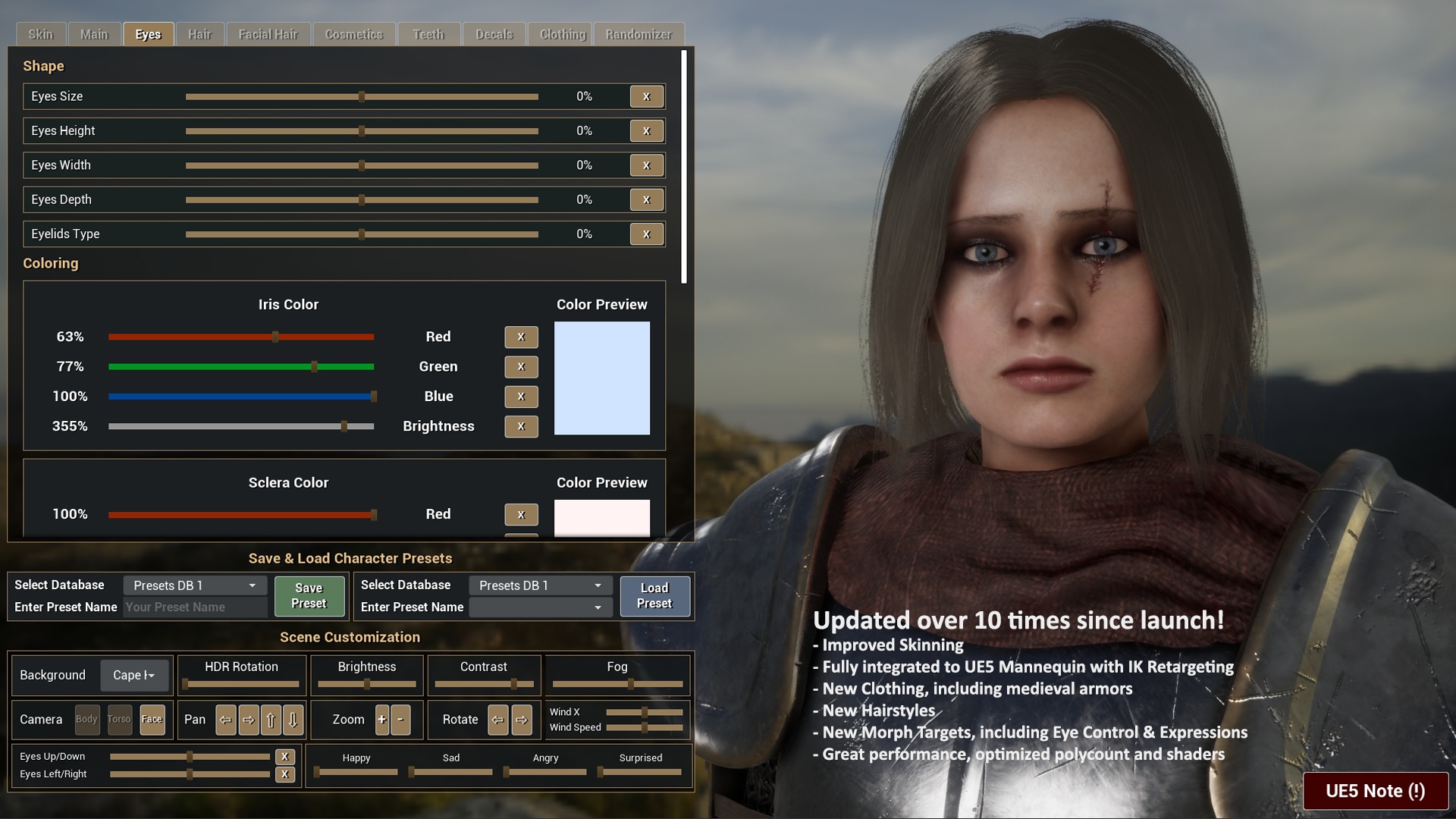Drag the Blue iris color slider
The height and width of the screenshot is (819, 1456).
coord(371,395)
